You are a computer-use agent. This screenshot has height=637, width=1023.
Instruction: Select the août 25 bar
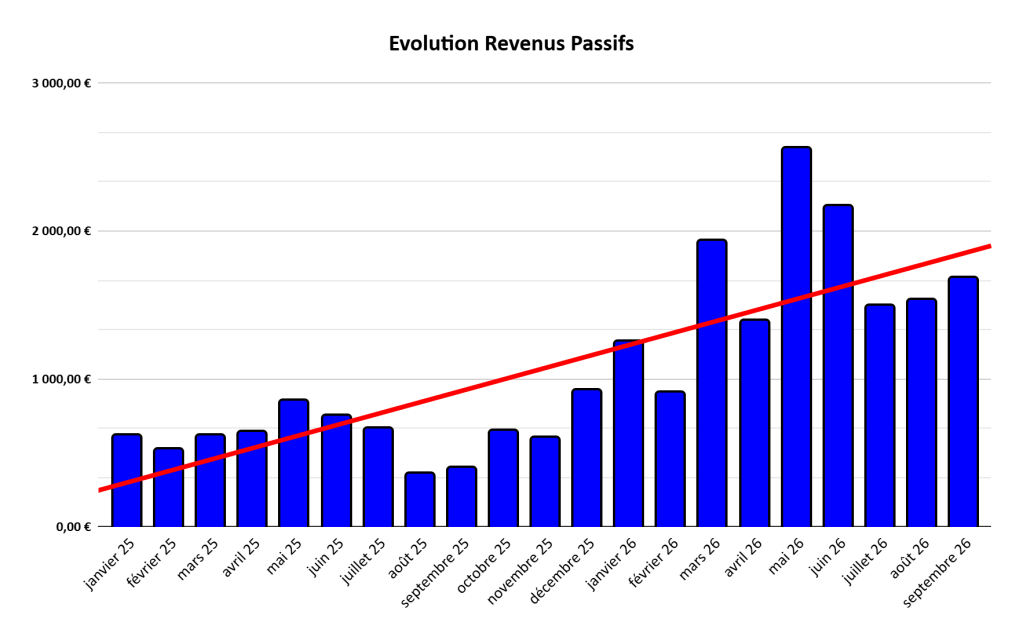420,499
